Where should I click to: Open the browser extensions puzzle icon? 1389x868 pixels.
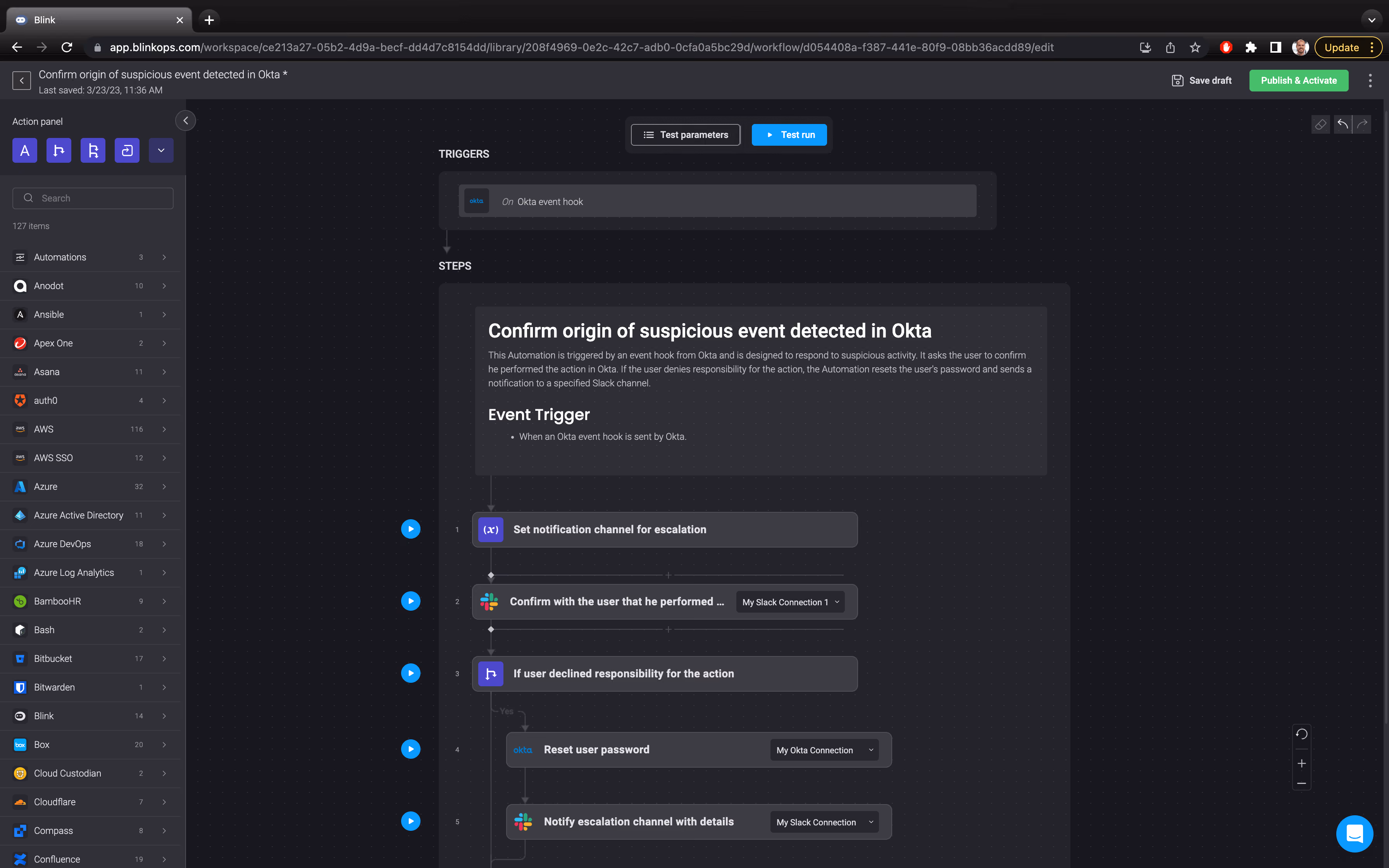pos(1251,48)
